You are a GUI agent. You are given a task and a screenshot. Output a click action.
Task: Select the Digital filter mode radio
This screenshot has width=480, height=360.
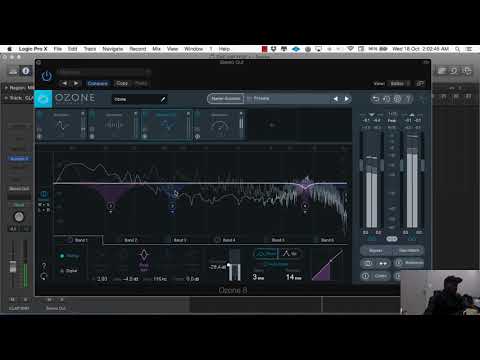[69, 271]
